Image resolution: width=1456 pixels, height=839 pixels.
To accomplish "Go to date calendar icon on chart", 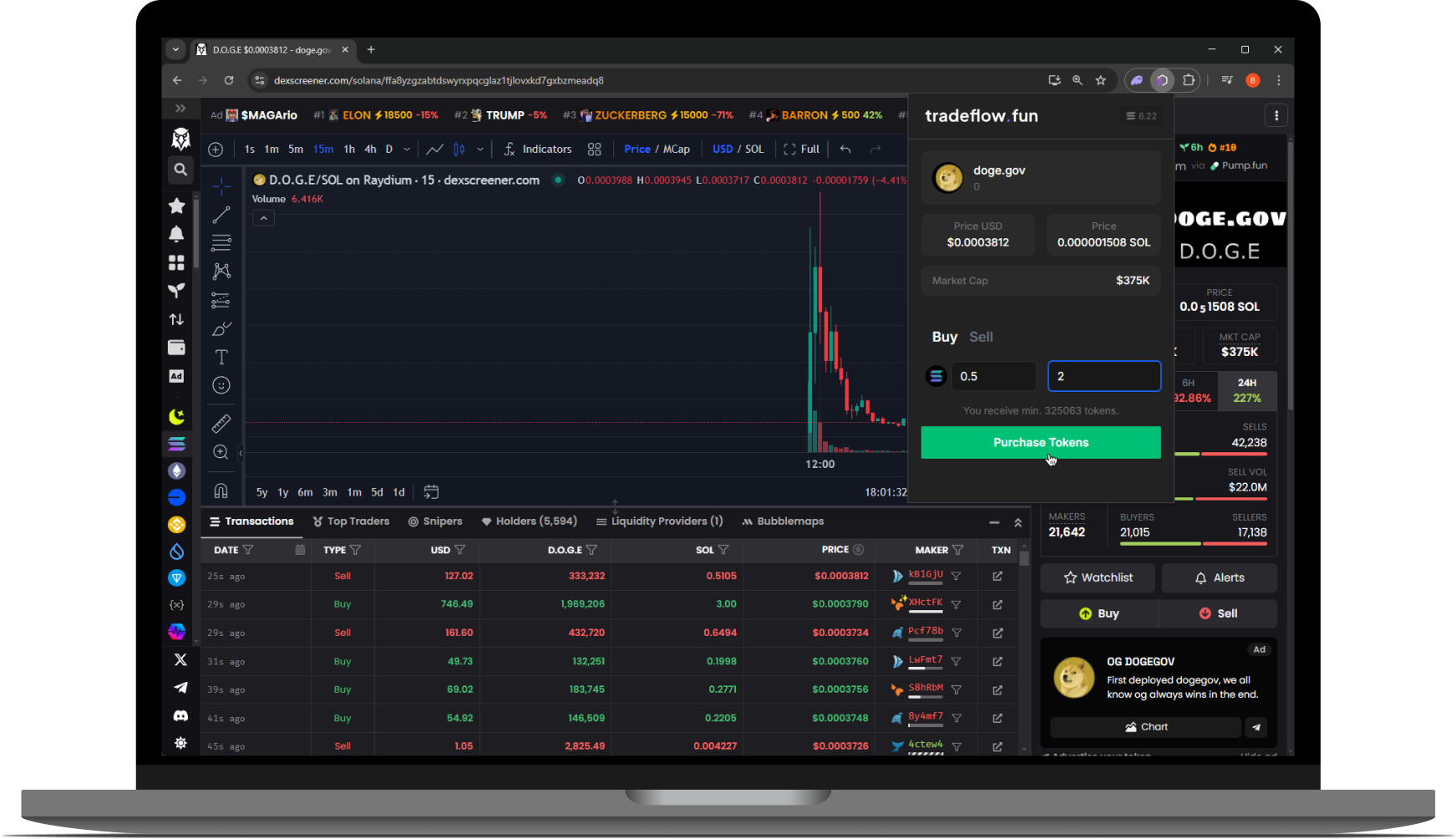I will [431, 492].
